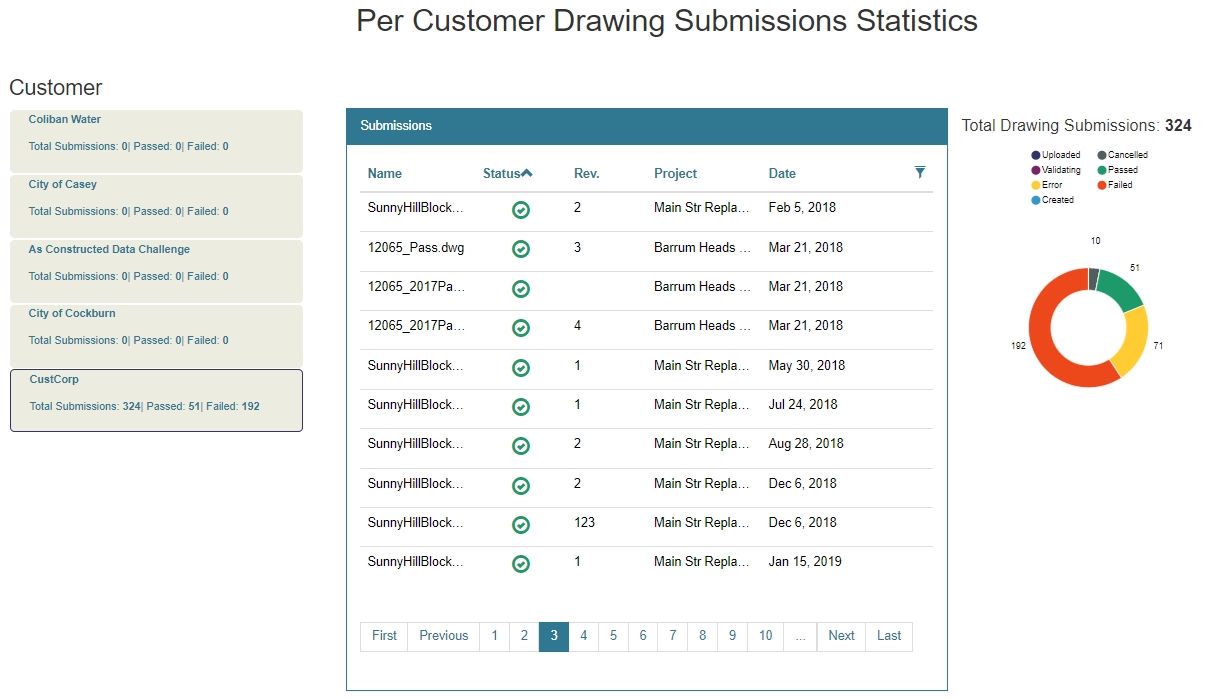This screenshot has height=699, width=1210.
Task: Sort table by Name column header
Action: (385, 173)
